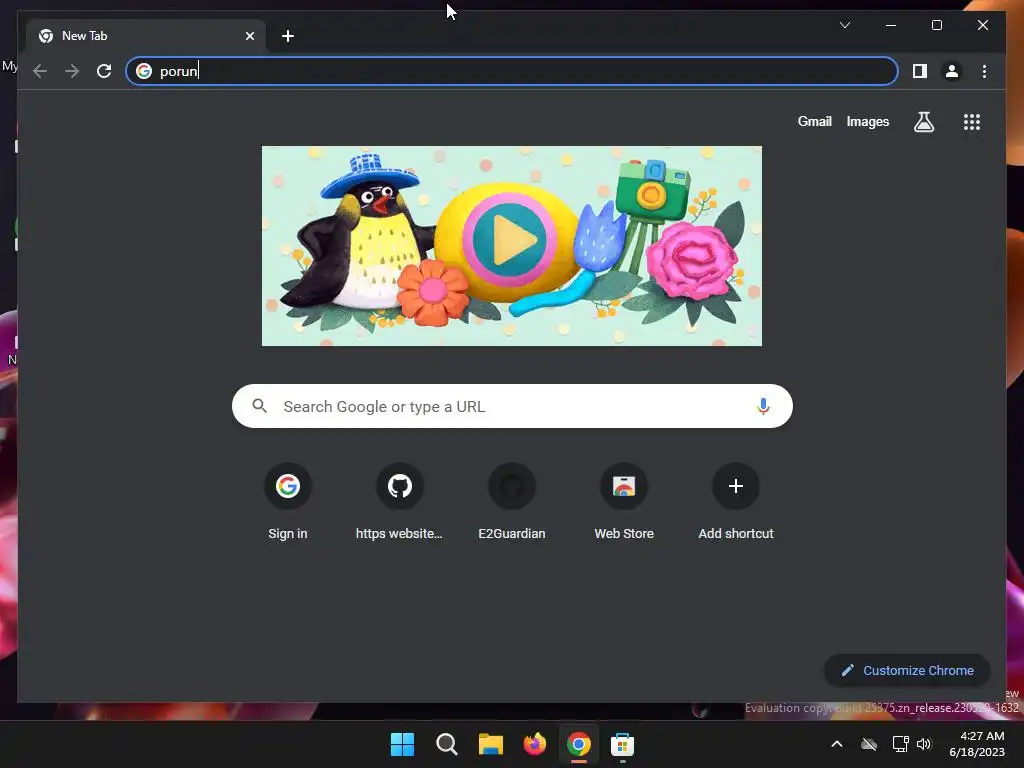The width and height of the screenshot is (1024, 768).
Task: Expand hidden system tray icons
Action: coord(837,744)
